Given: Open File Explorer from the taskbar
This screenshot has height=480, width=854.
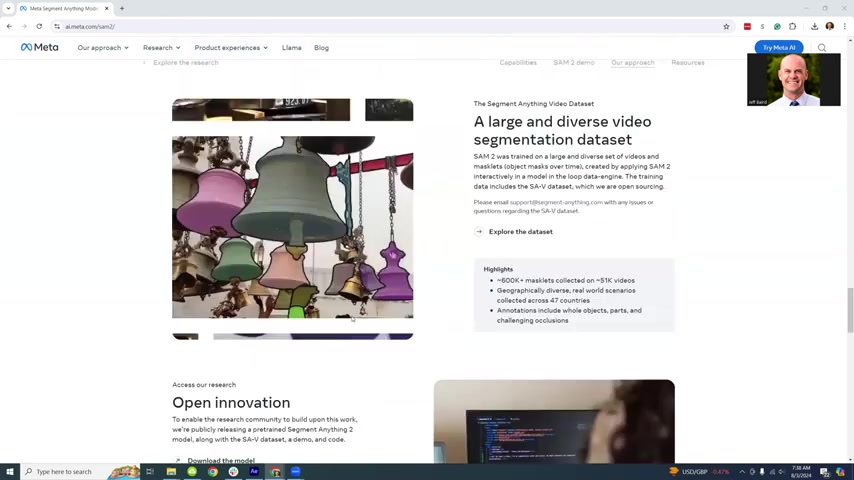Looking at the screenshot, I should pos(171,471).
